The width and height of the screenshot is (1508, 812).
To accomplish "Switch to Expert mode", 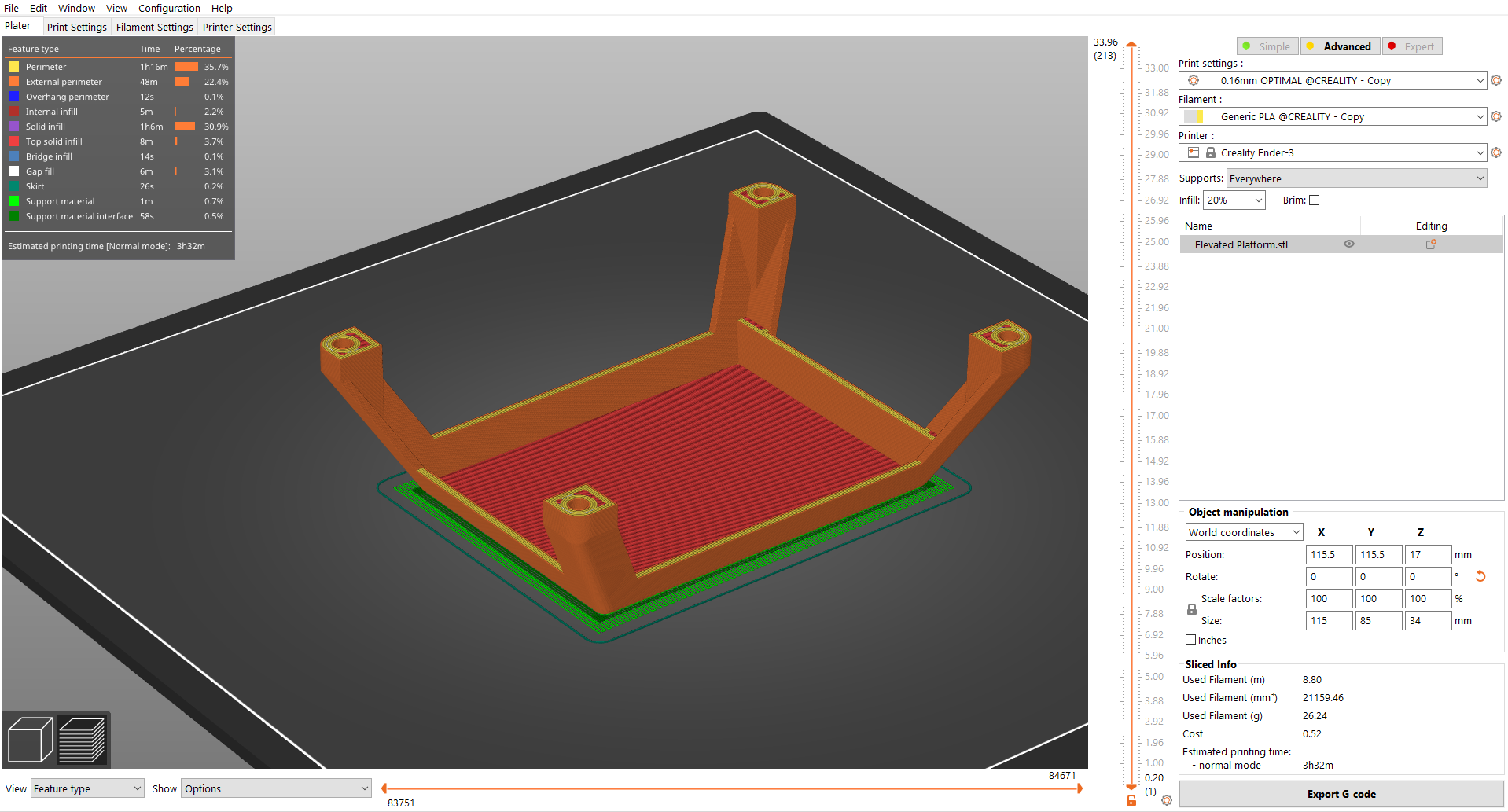I will (1412, 46).
